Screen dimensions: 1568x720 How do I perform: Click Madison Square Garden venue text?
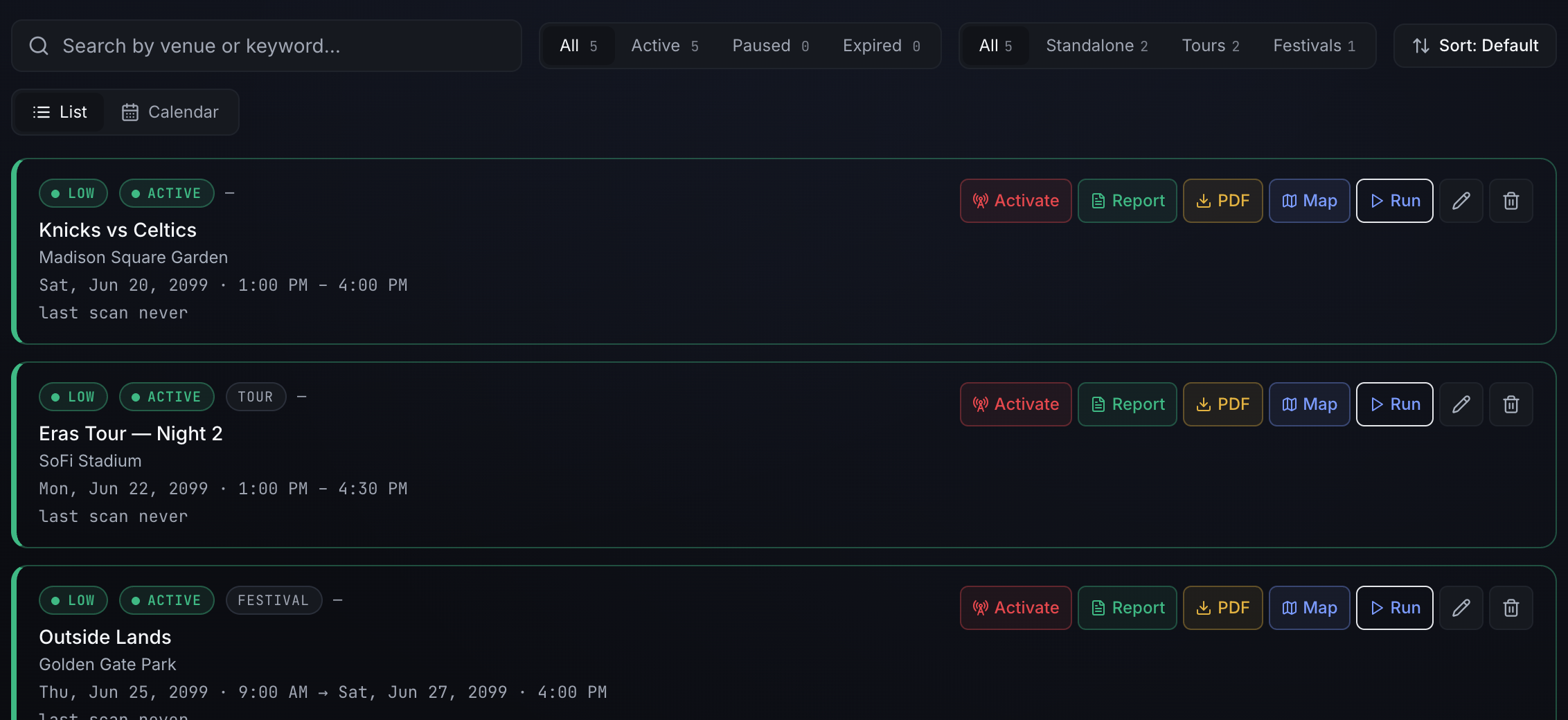[134, 258]
